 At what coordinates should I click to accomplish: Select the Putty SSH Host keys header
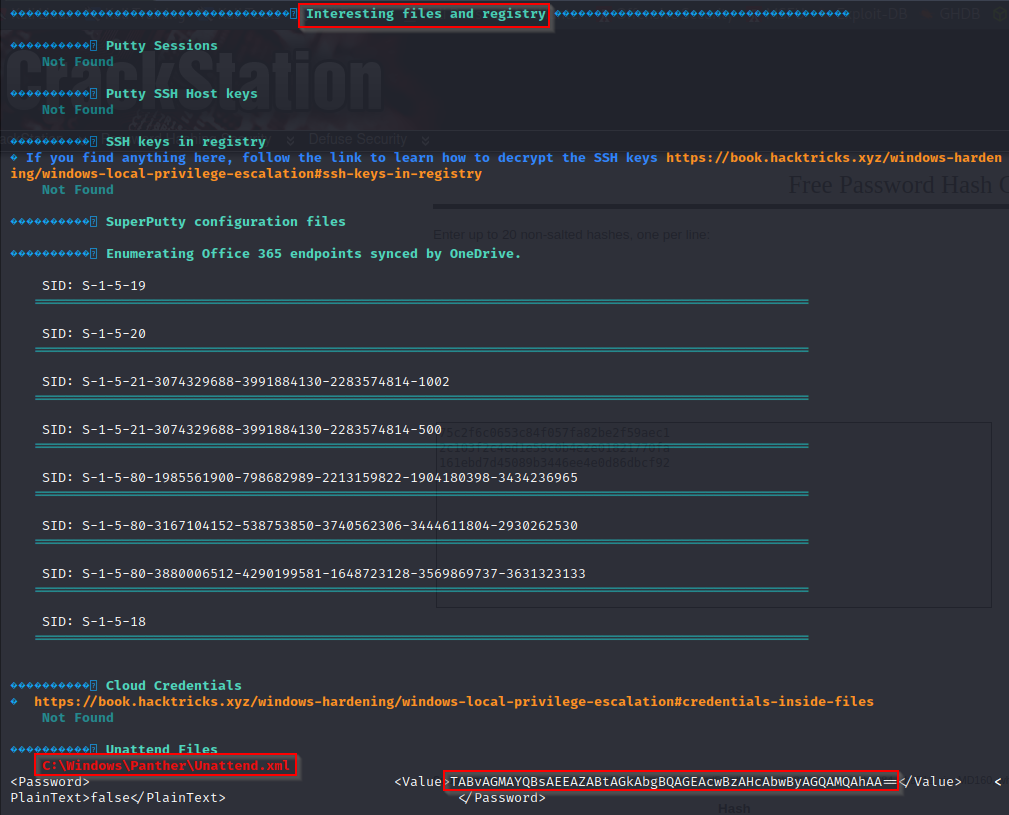tap(181, 94)
